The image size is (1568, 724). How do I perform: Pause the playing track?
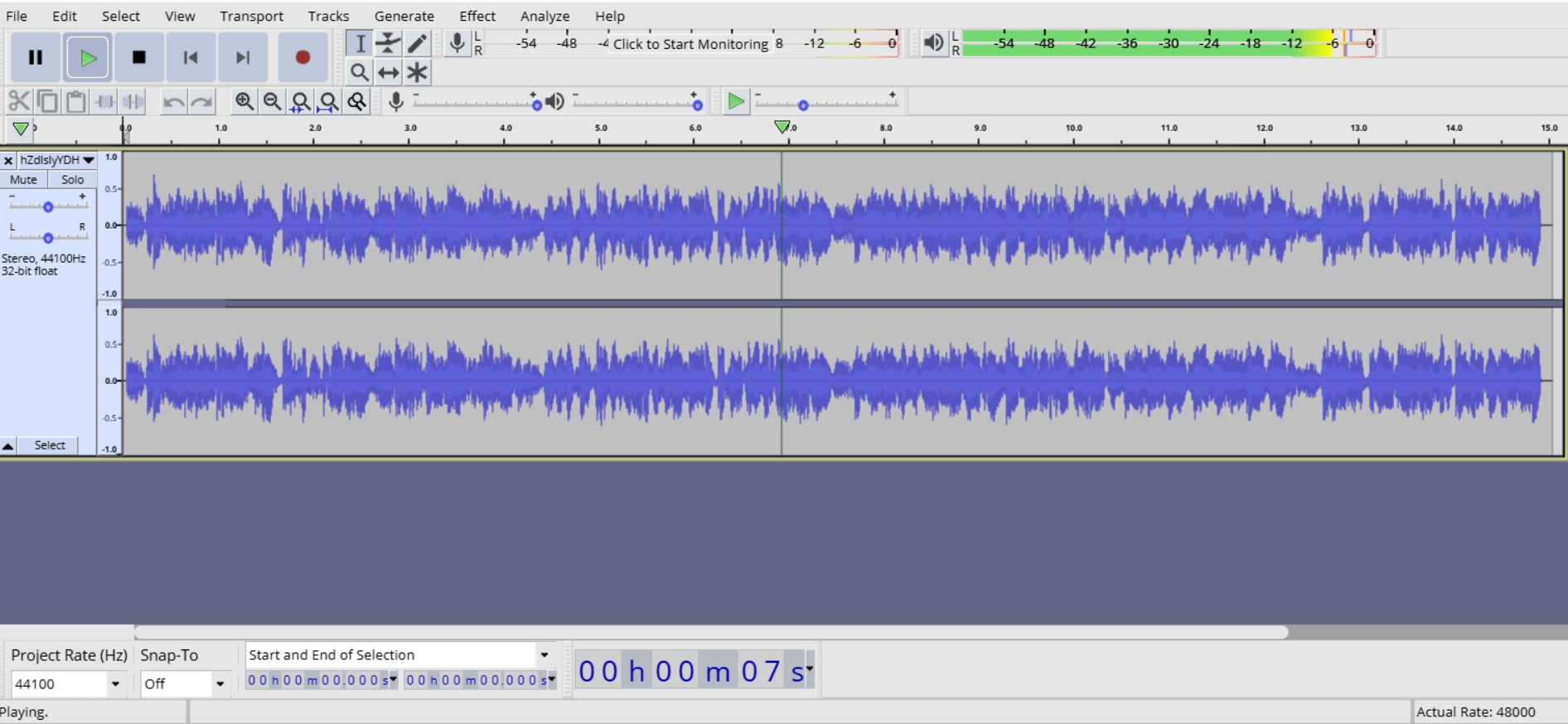click(x=35, y=57)
